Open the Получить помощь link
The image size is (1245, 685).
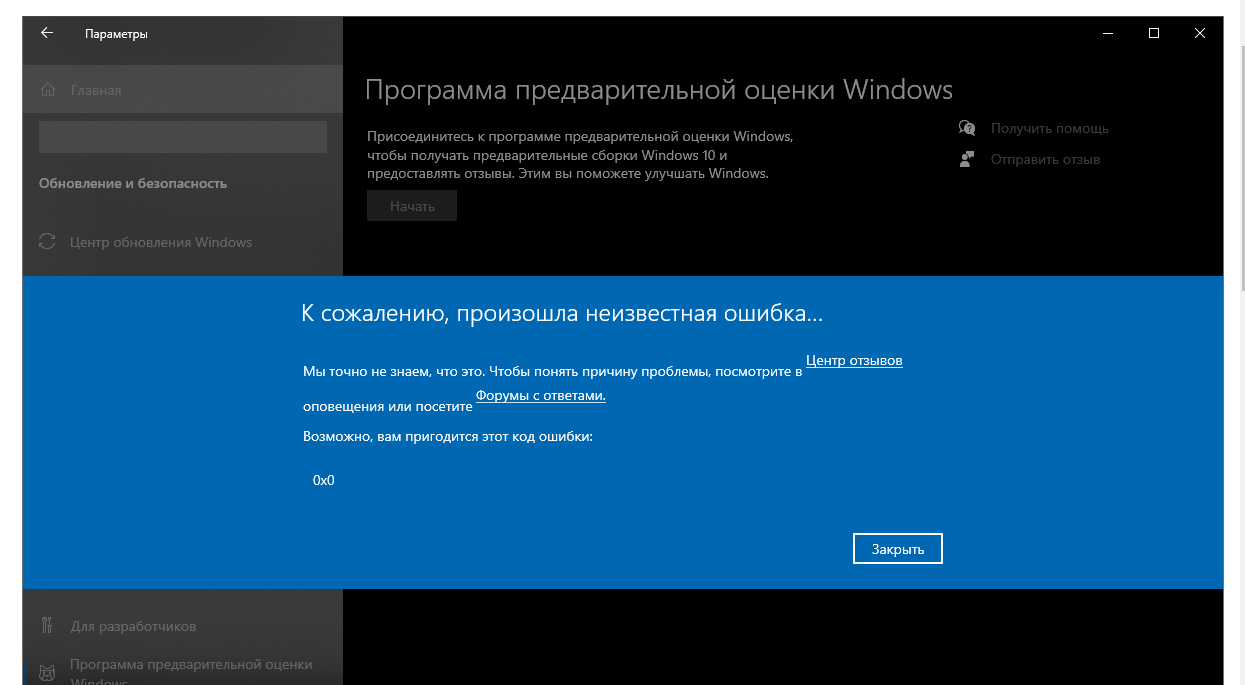1050,128
